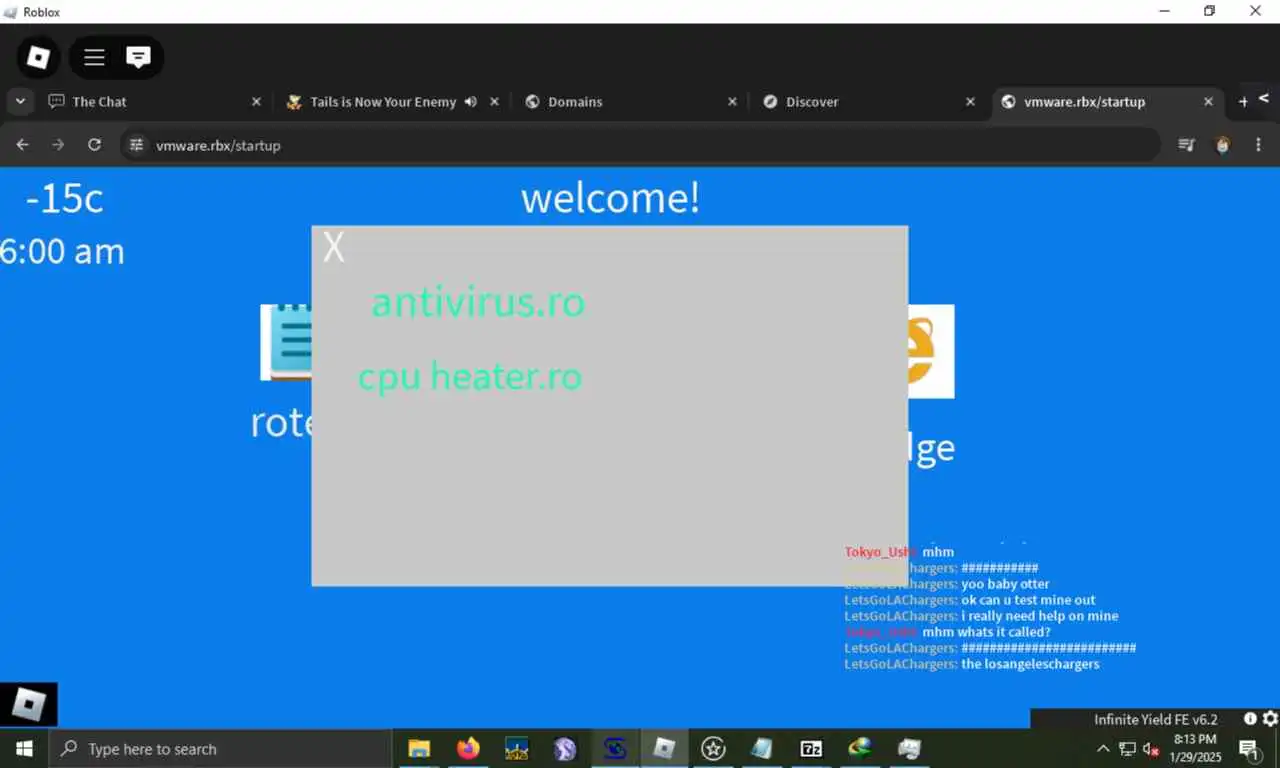Open the printer-like app taskbar icon
1280x768 pixels.
click(909, 748)
